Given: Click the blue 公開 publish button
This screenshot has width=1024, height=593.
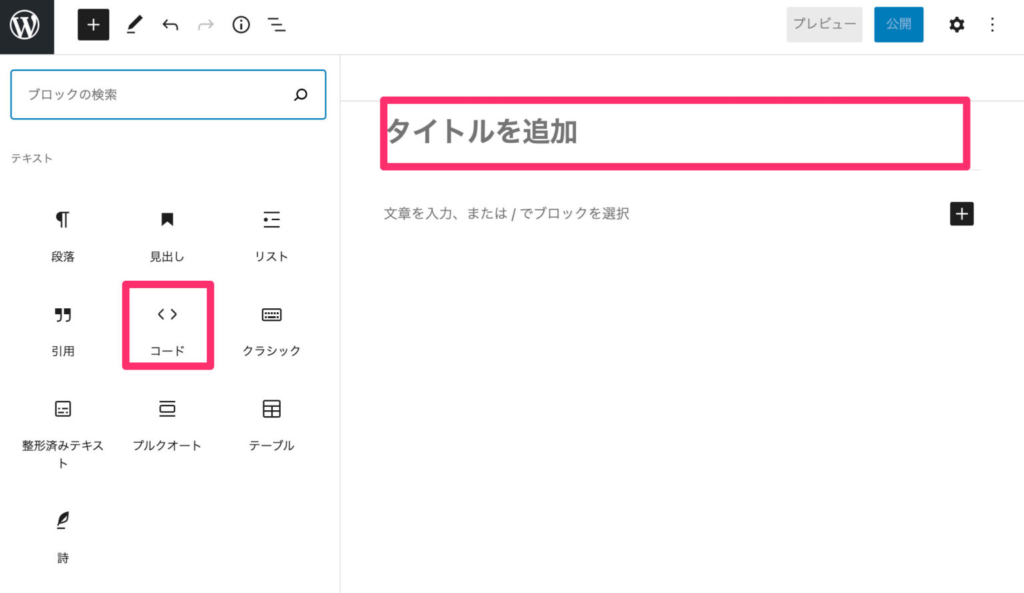Looking at the screenshot, I should (899, 25).
